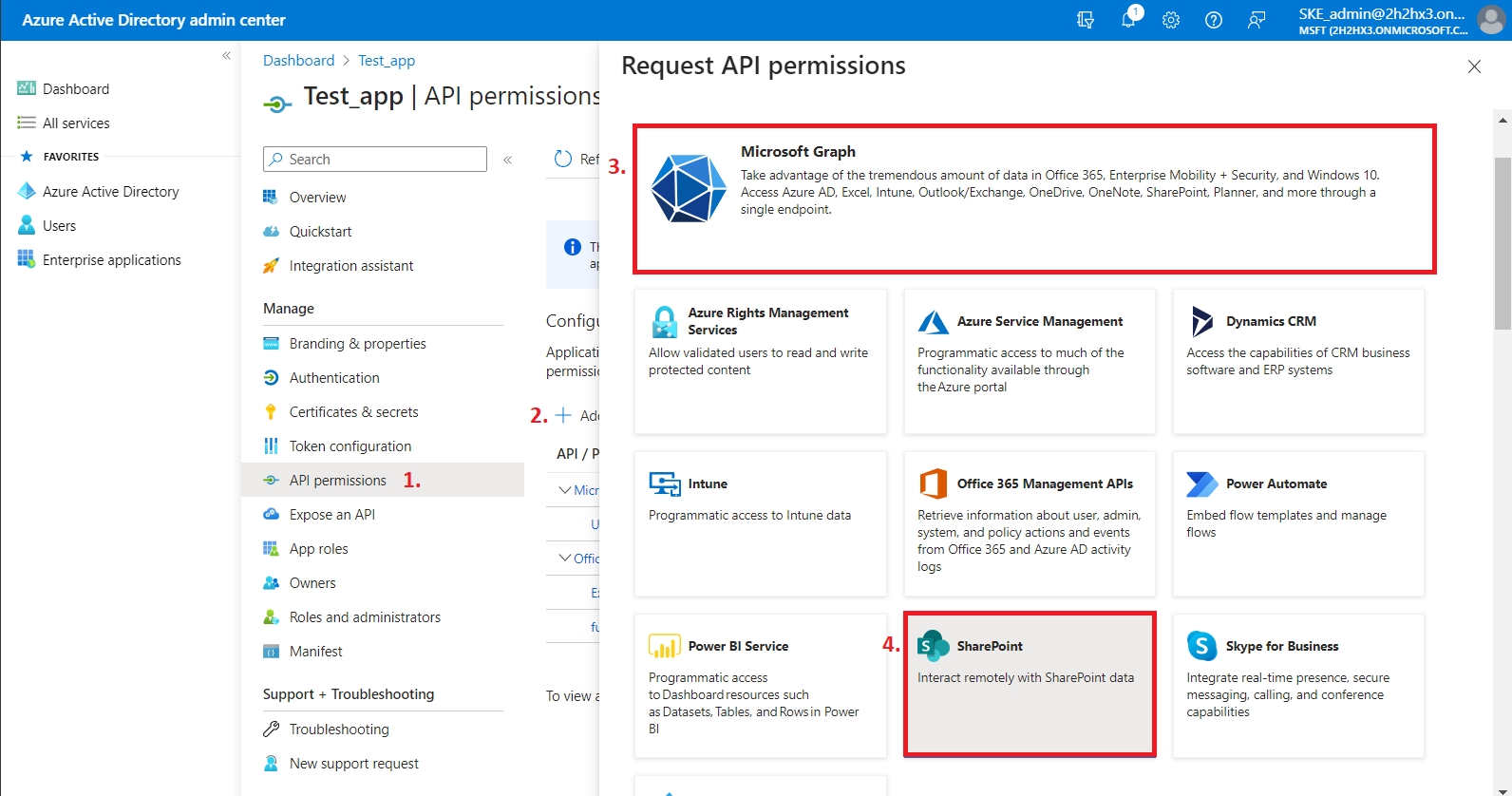
Task: Open portal settings gear icon
Action: [x=1171, y=20]
